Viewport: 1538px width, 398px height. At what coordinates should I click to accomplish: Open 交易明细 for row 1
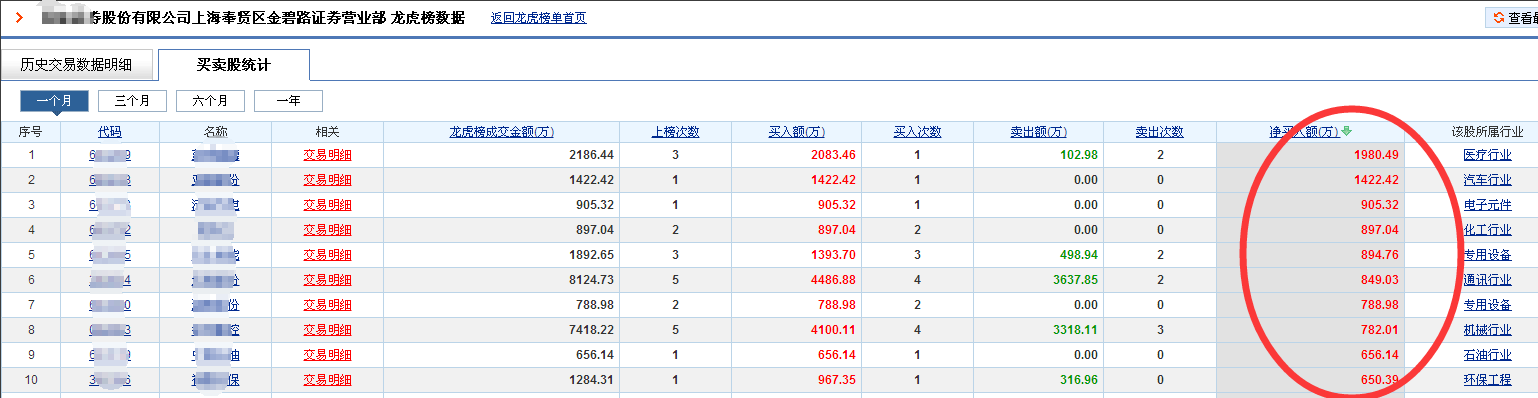click(x=328, y=155)
